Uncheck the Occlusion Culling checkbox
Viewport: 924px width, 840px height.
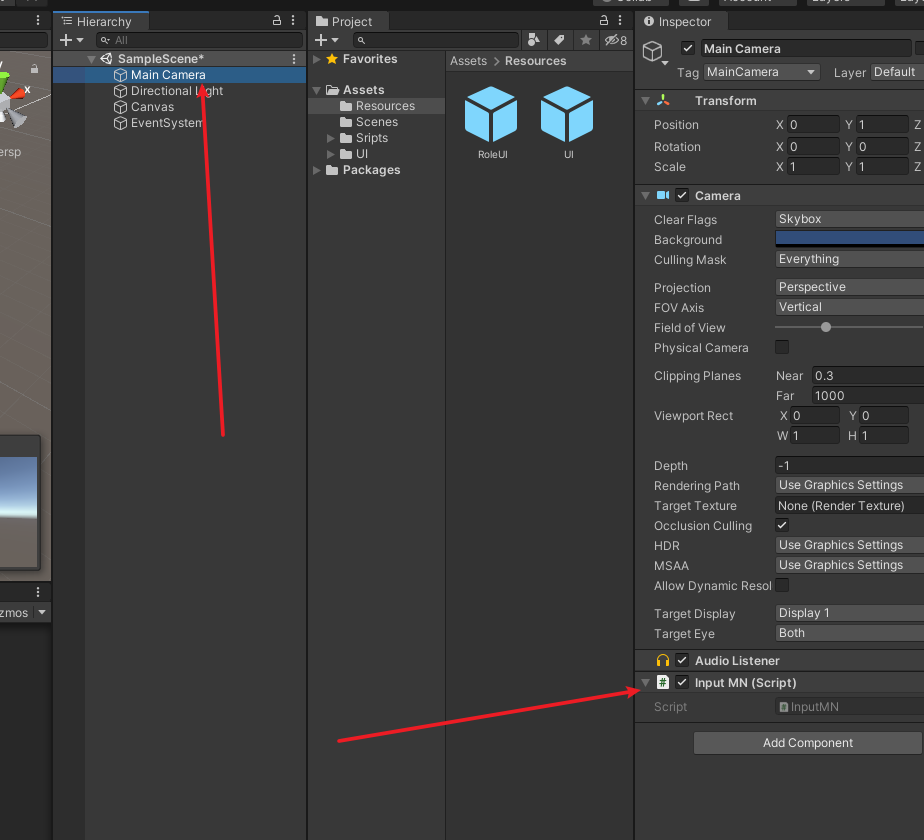(x=782, y=525)
